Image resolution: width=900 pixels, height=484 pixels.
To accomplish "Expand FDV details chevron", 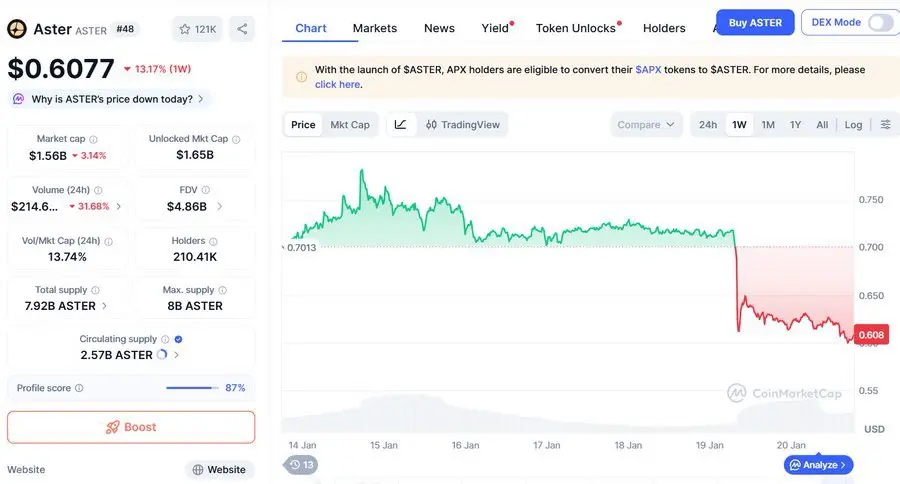I will 219,207.
